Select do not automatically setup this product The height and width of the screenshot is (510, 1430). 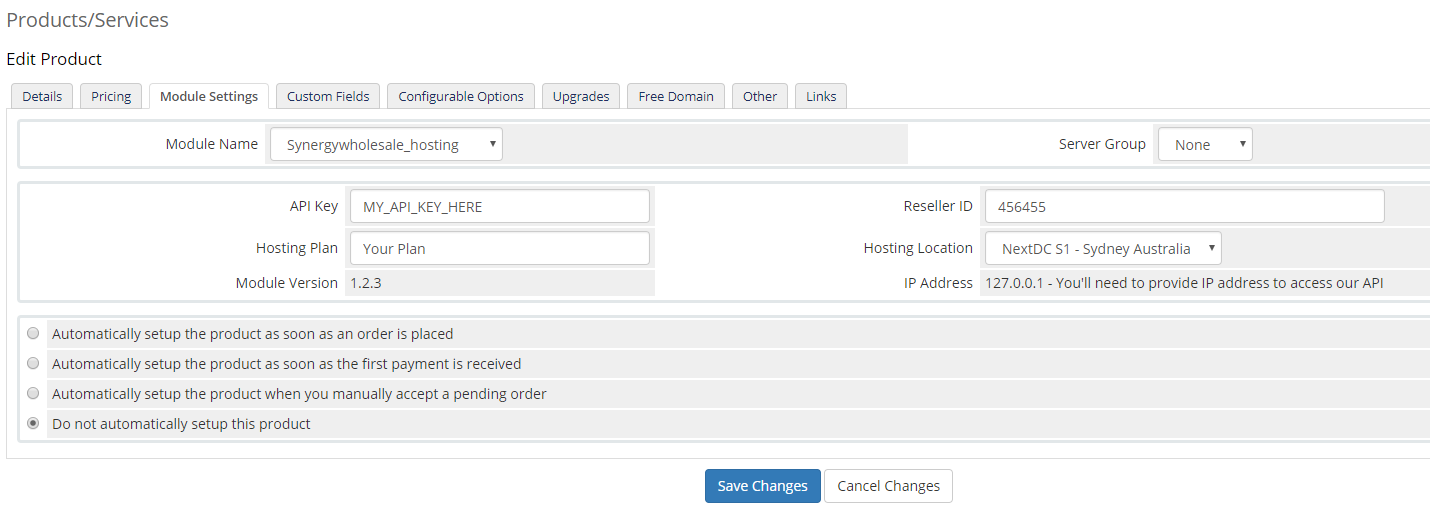click(33, 423)
